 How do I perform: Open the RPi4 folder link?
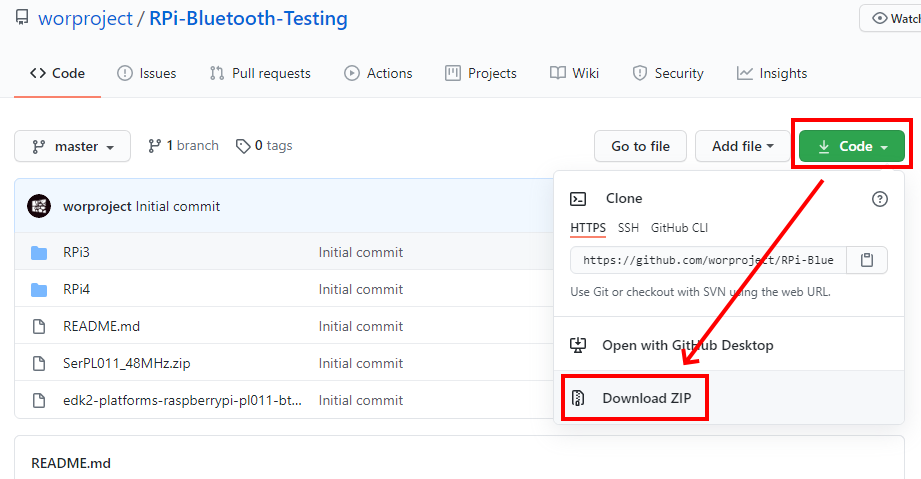(x=77, y=290)
